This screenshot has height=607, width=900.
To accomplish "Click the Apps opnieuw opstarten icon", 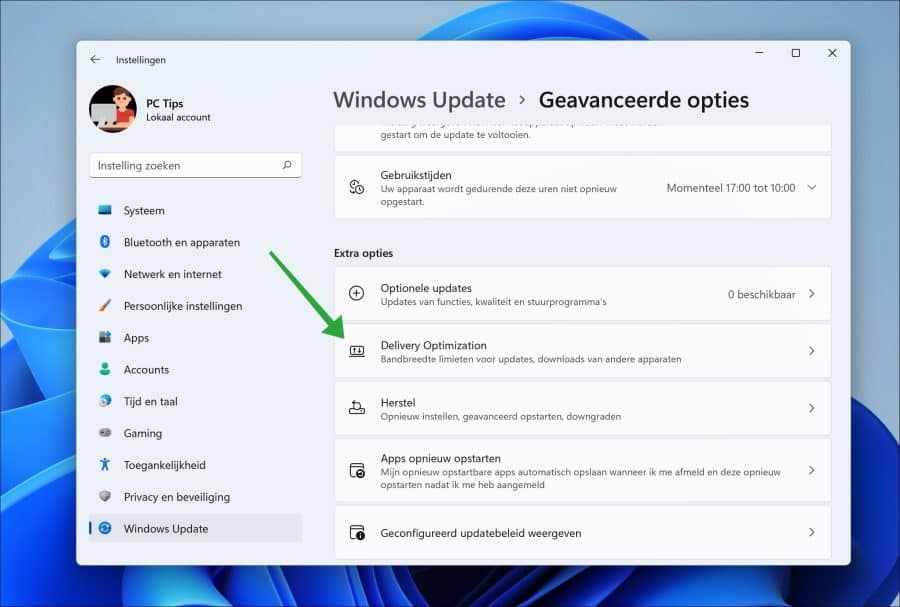I will (357, 470).
